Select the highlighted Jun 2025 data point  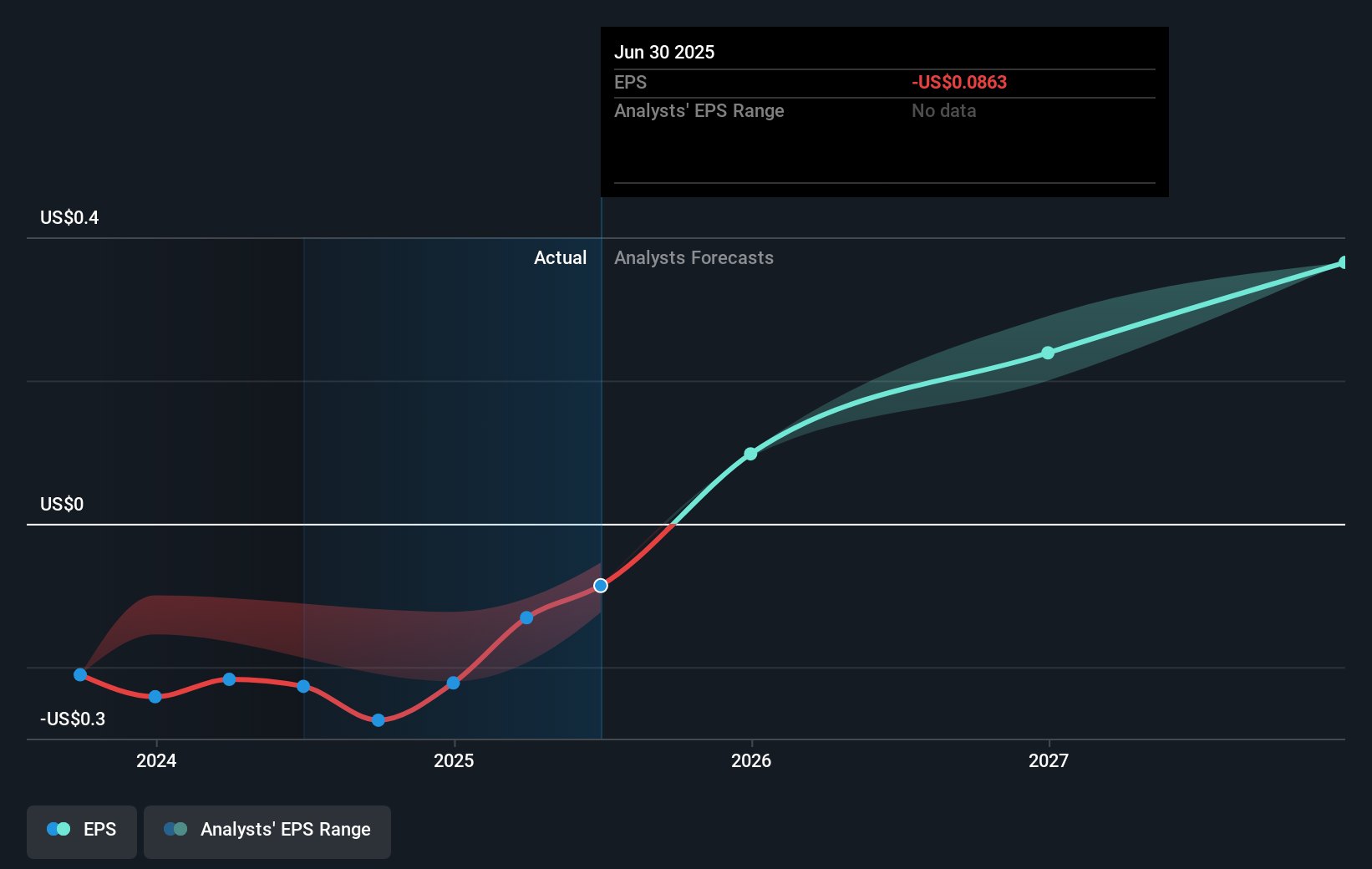(601, 586)
